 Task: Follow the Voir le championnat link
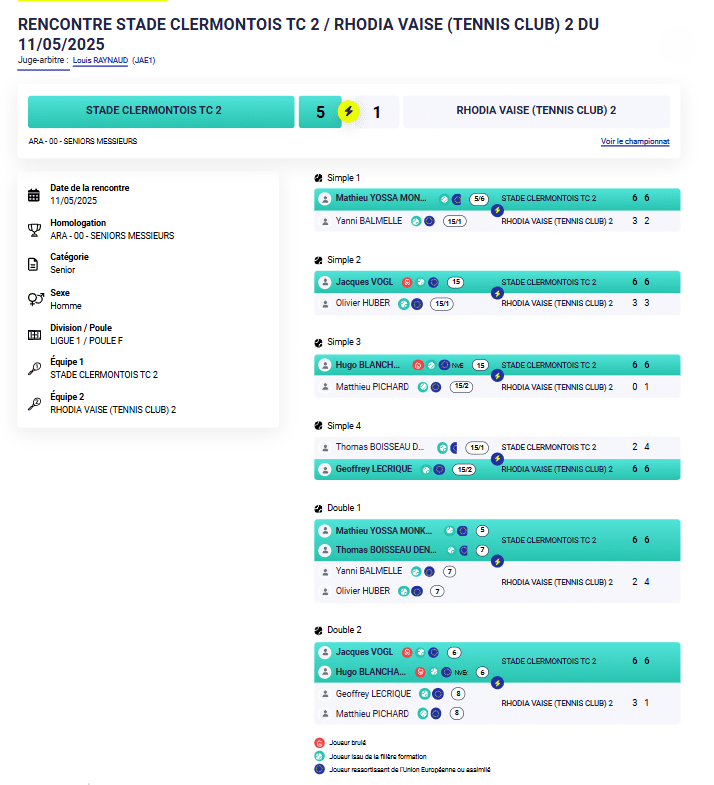[x=635, y=142]
